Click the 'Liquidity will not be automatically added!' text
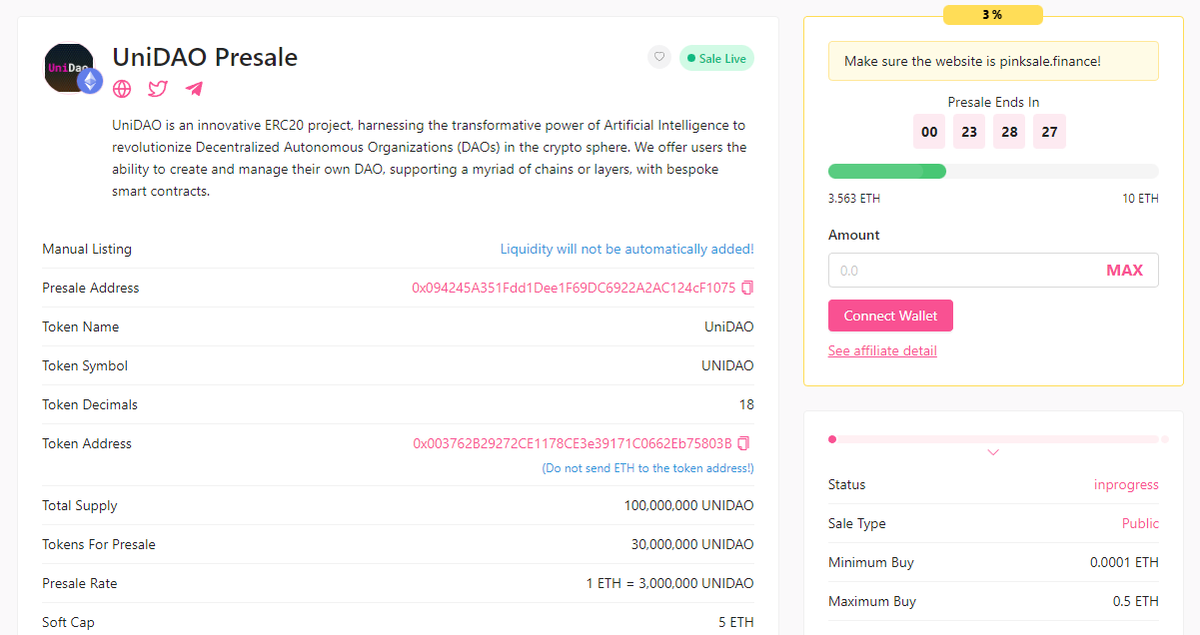1200x635 pixels. (x=627, y=249)
